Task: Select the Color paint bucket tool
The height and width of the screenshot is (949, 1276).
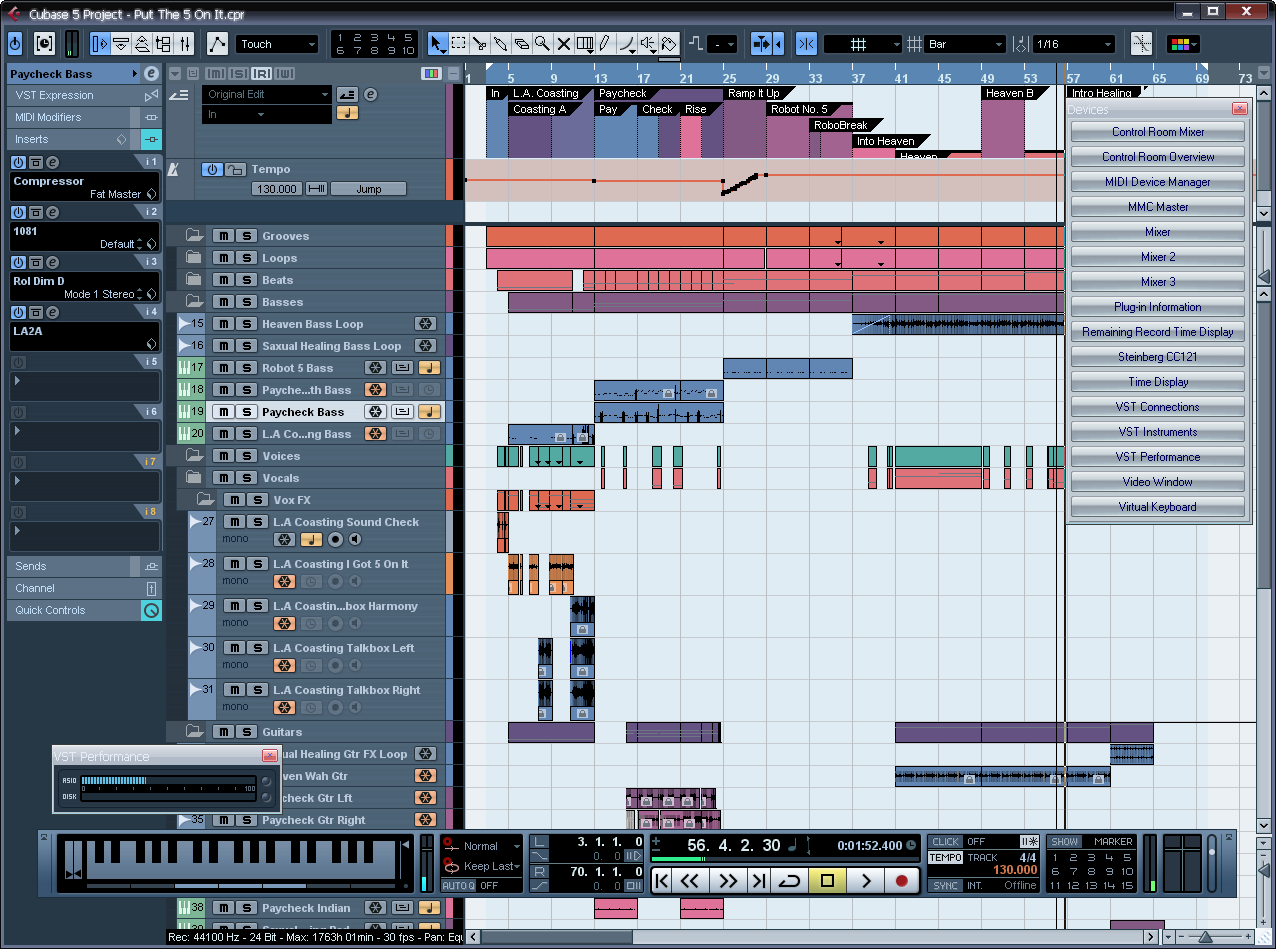Action: [670, 44]
